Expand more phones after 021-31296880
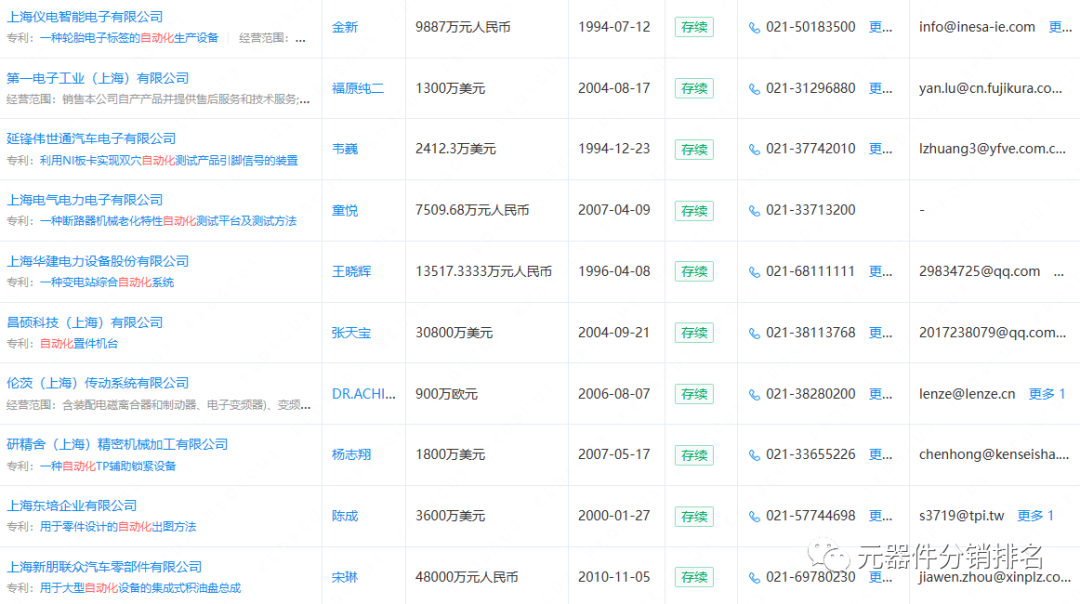 click(880, 88)
